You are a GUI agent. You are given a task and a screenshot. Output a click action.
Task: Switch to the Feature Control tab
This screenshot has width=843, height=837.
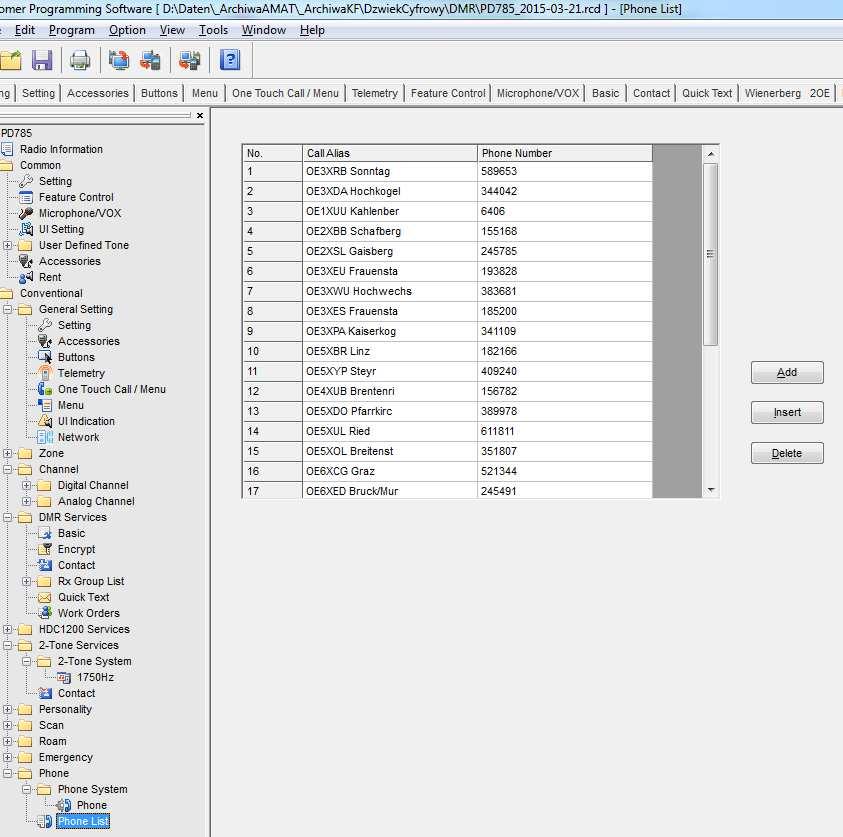click(x=447, y=93)
